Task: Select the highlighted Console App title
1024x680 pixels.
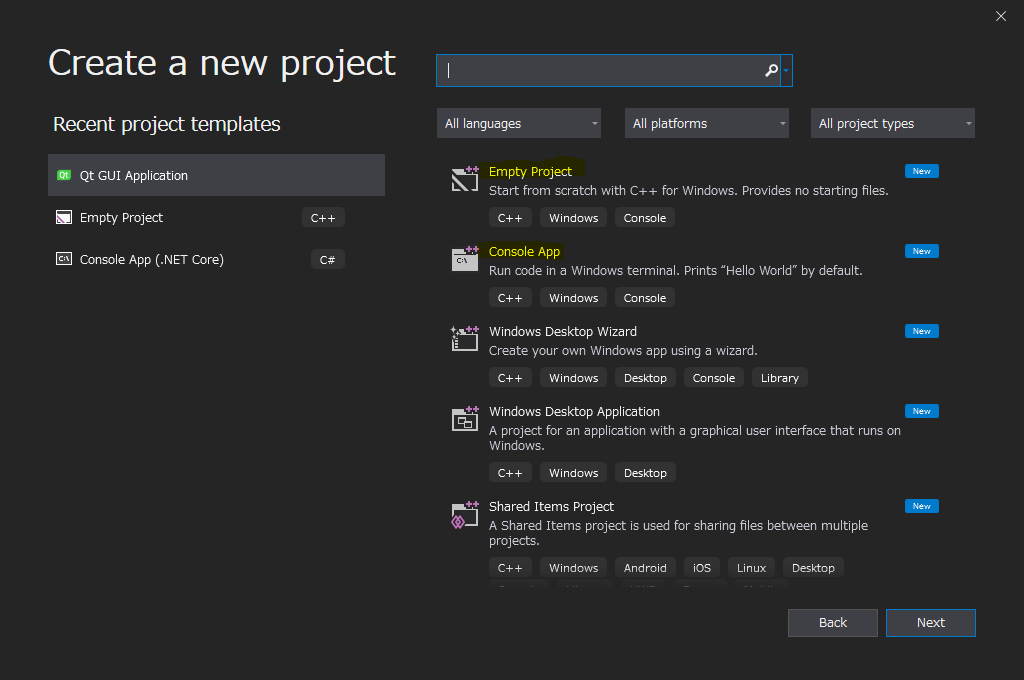Action: (x=524, y=251)
